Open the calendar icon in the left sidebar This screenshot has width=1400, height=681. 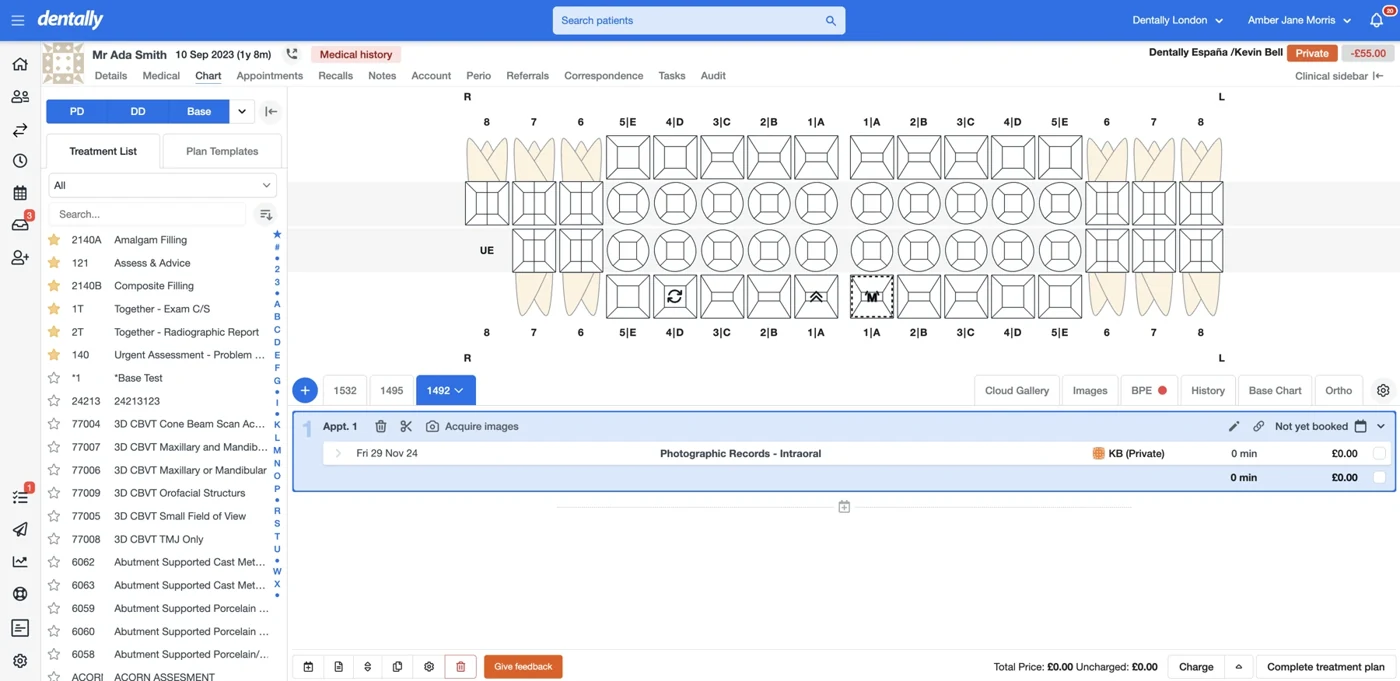click(x=20, y=193)
